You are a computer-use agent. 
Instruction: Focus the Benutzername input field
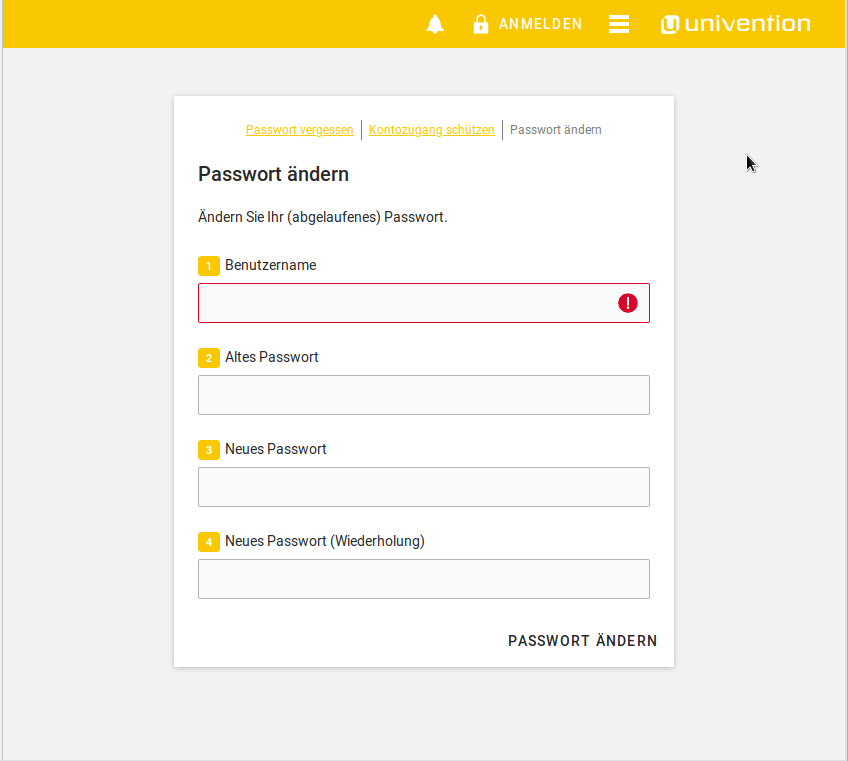point(405,303)
